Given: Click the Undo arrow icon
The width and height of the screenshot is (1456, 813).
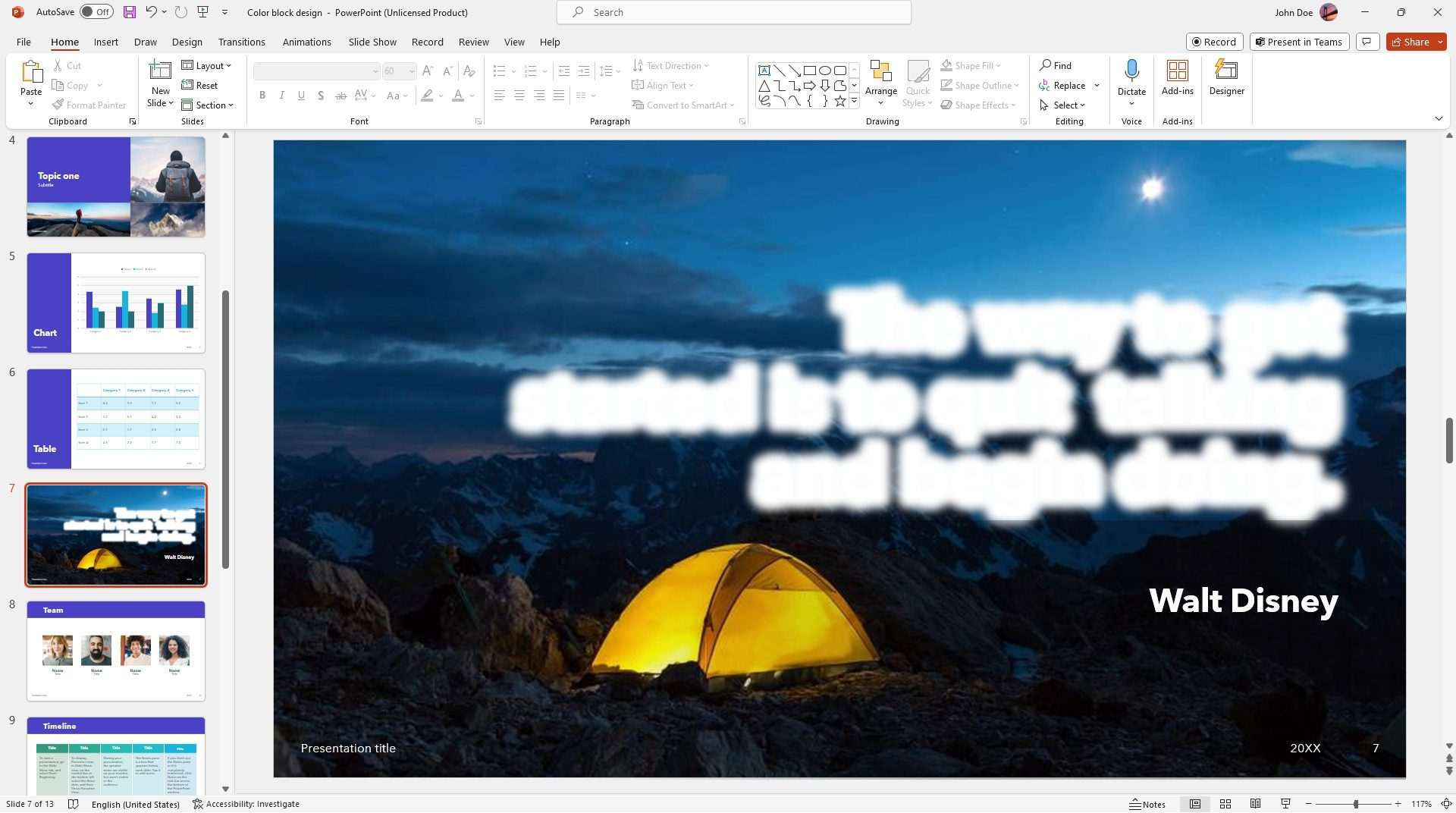Looking at the screenshot, I should [x=151, y=12].
